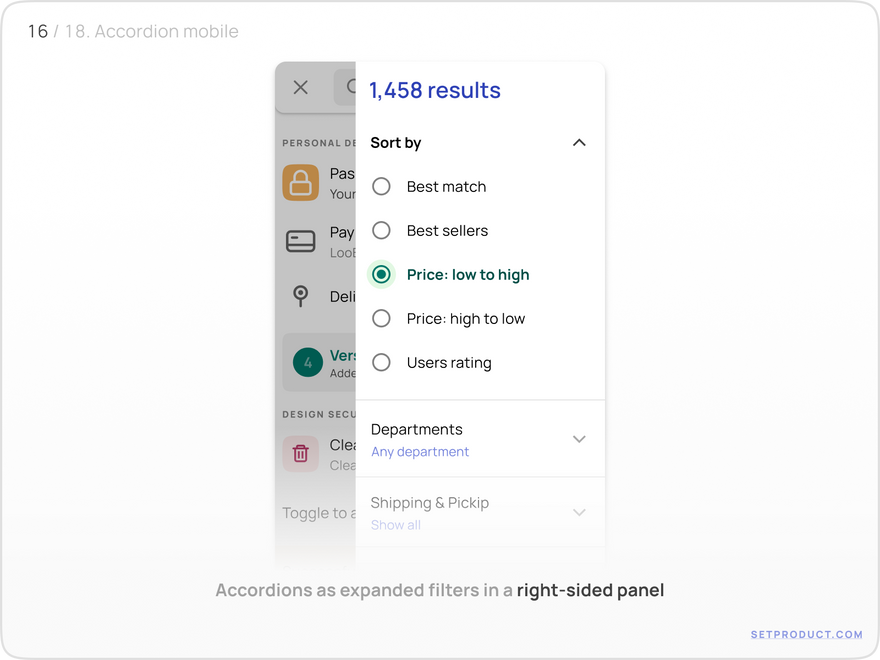
Task: Expand Shipping & Pickup section chevron
Action: click(579, 512)
